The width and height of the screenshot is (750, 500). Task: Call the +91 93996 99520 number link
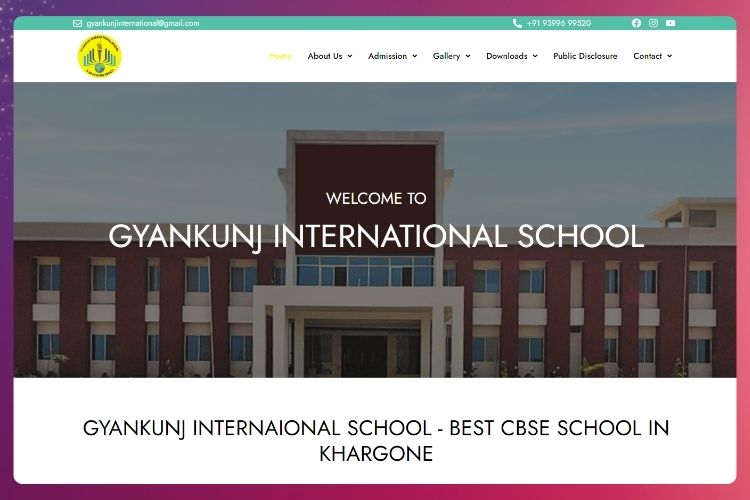click(559, 23)
